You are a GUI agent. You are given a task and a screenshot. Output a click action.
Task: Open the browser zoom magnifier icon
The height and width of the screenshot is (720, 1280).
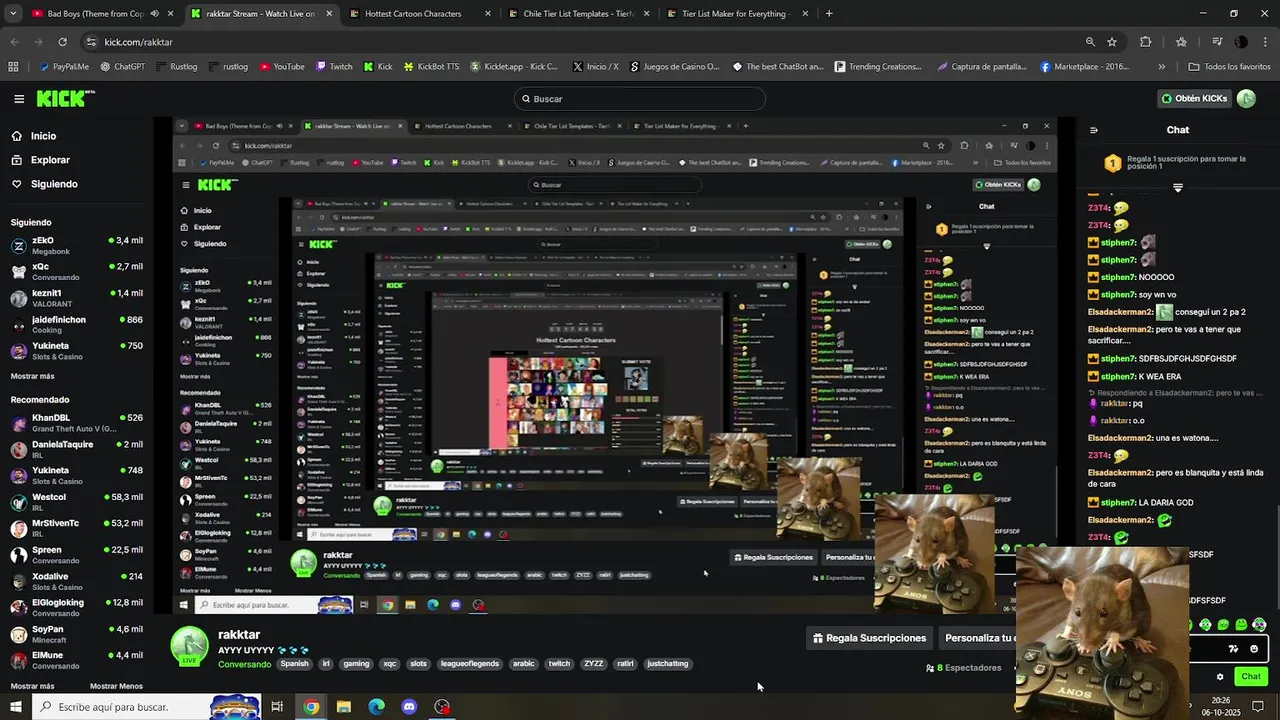(1090, 42)
